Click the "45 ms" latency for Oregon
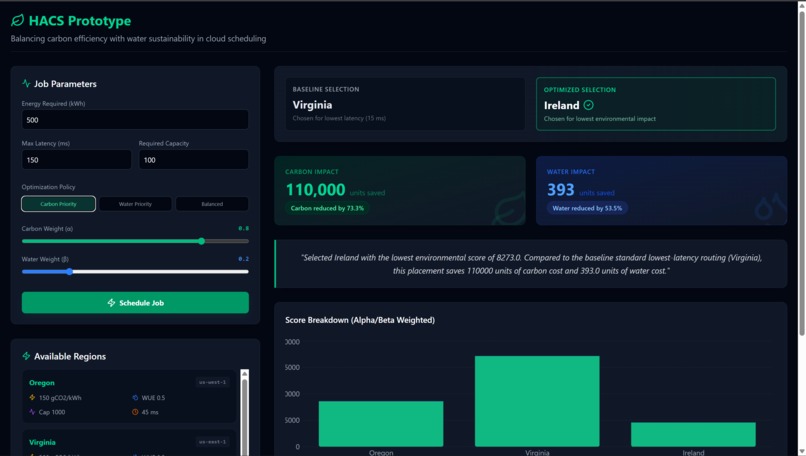The image size is (806, 456). [x=150, y=412]
